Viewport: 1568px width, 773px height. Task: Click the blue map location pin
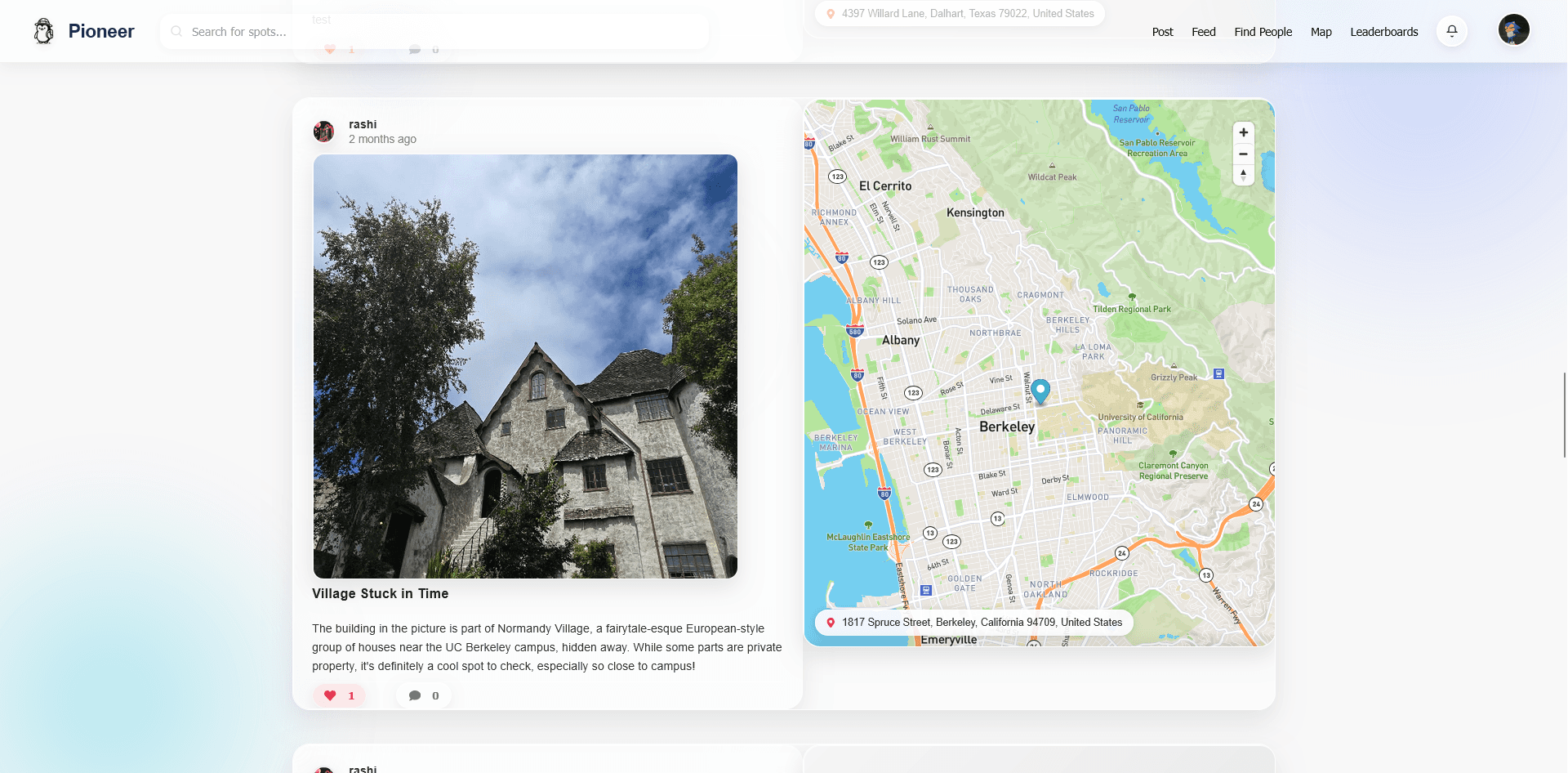tap(1040, 391)
